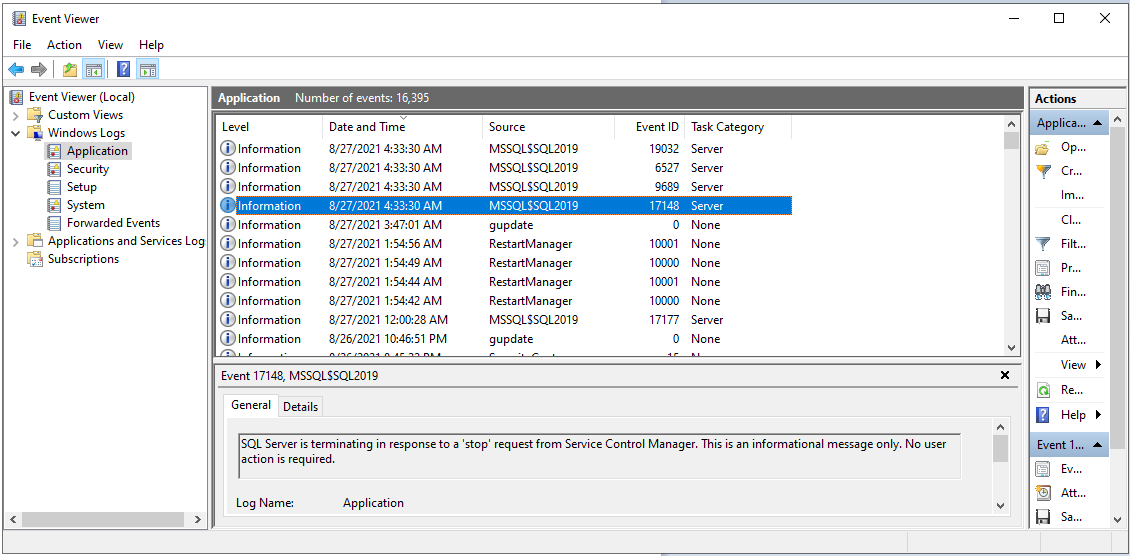Click the Subscriptions icon in tree
Viewport: 1130px width, 556px height.
35,259
